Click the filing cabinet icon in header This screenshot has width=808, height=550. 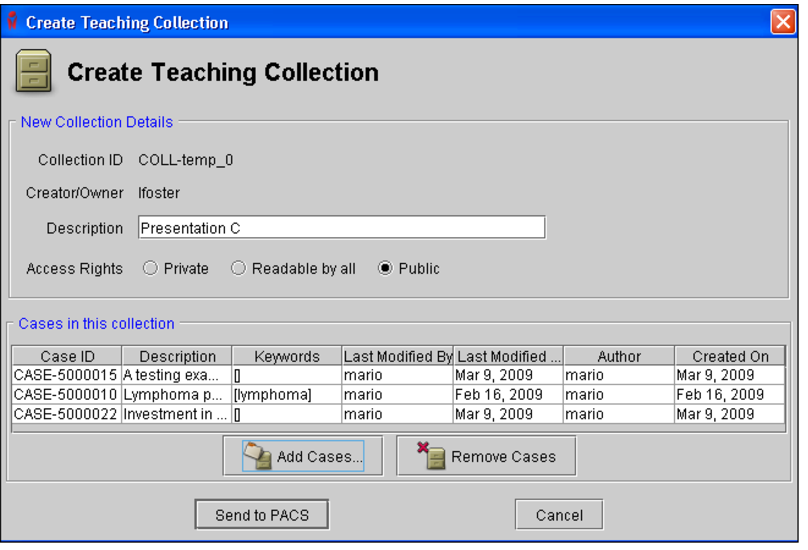[x=33, y=73]
